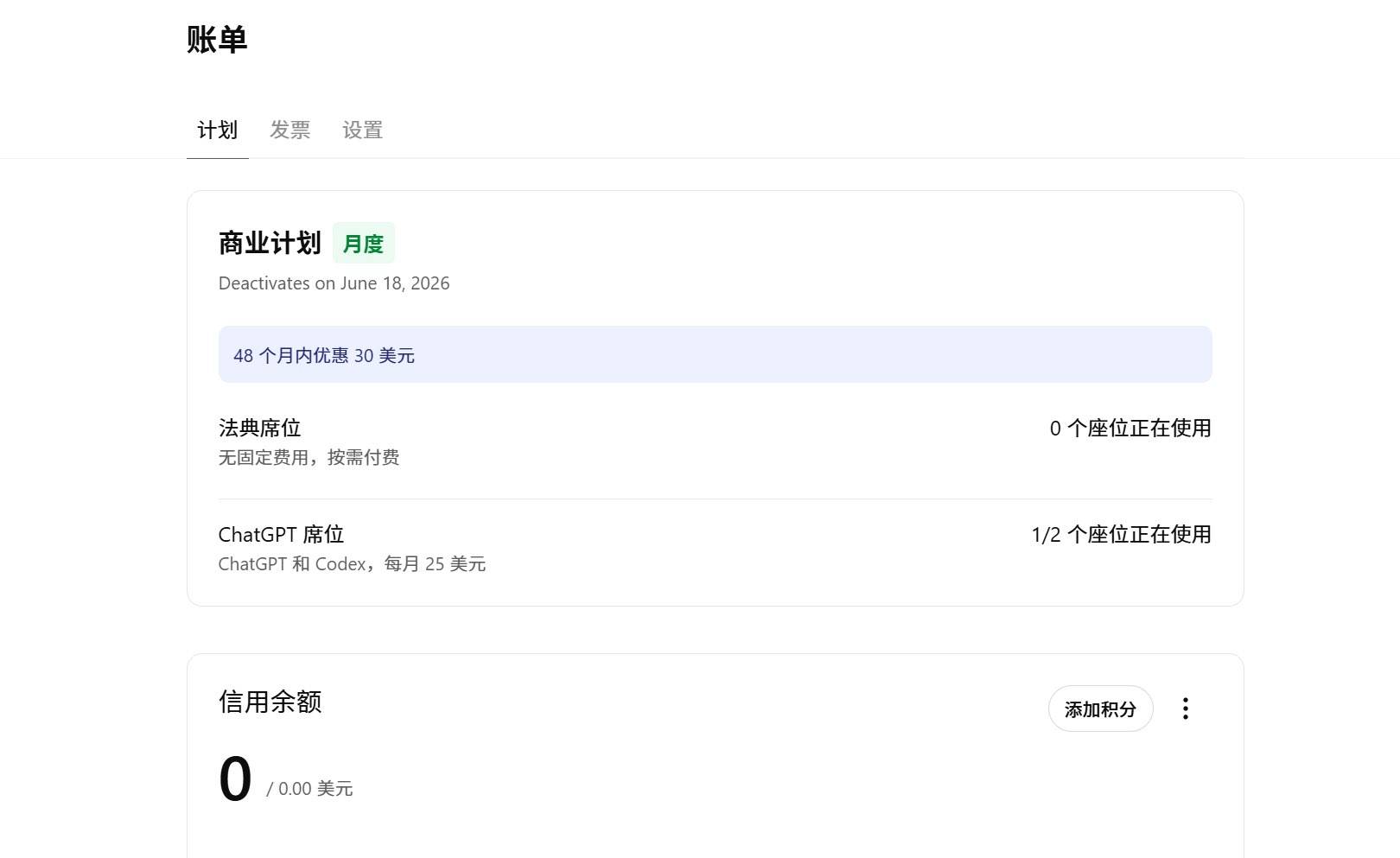Click the 1/2 个座位正在使用 status text
The height and width of the screenshot is (858, 1400).
point(1122,534)
